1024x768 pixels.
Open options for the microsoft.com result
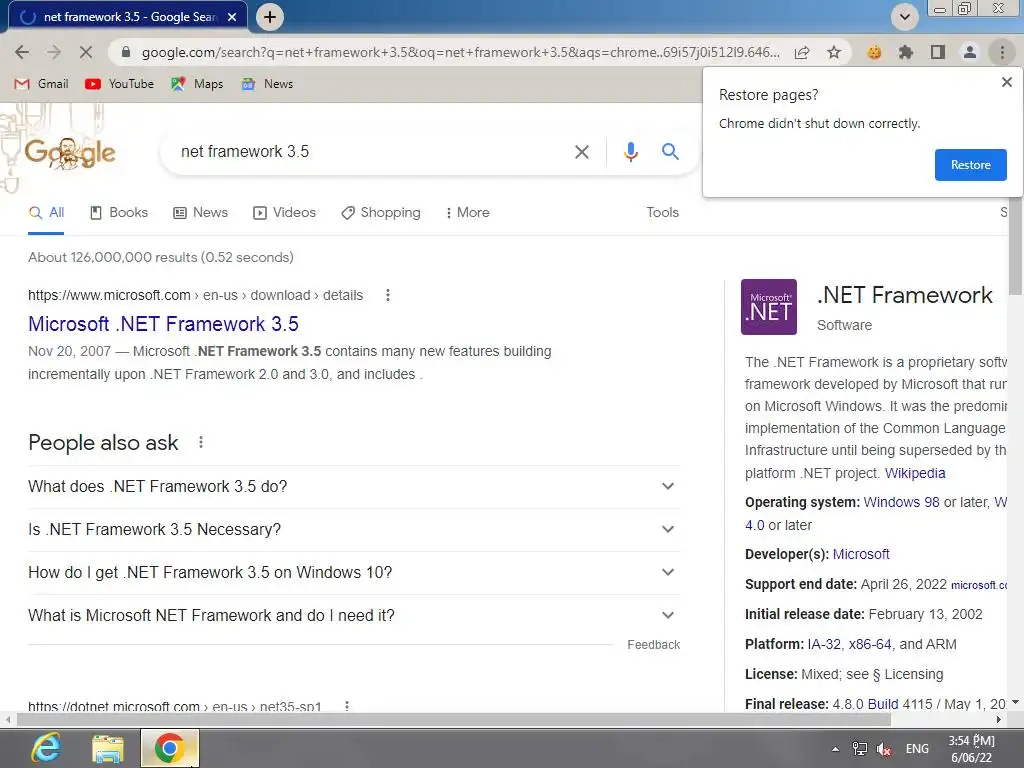388,295
